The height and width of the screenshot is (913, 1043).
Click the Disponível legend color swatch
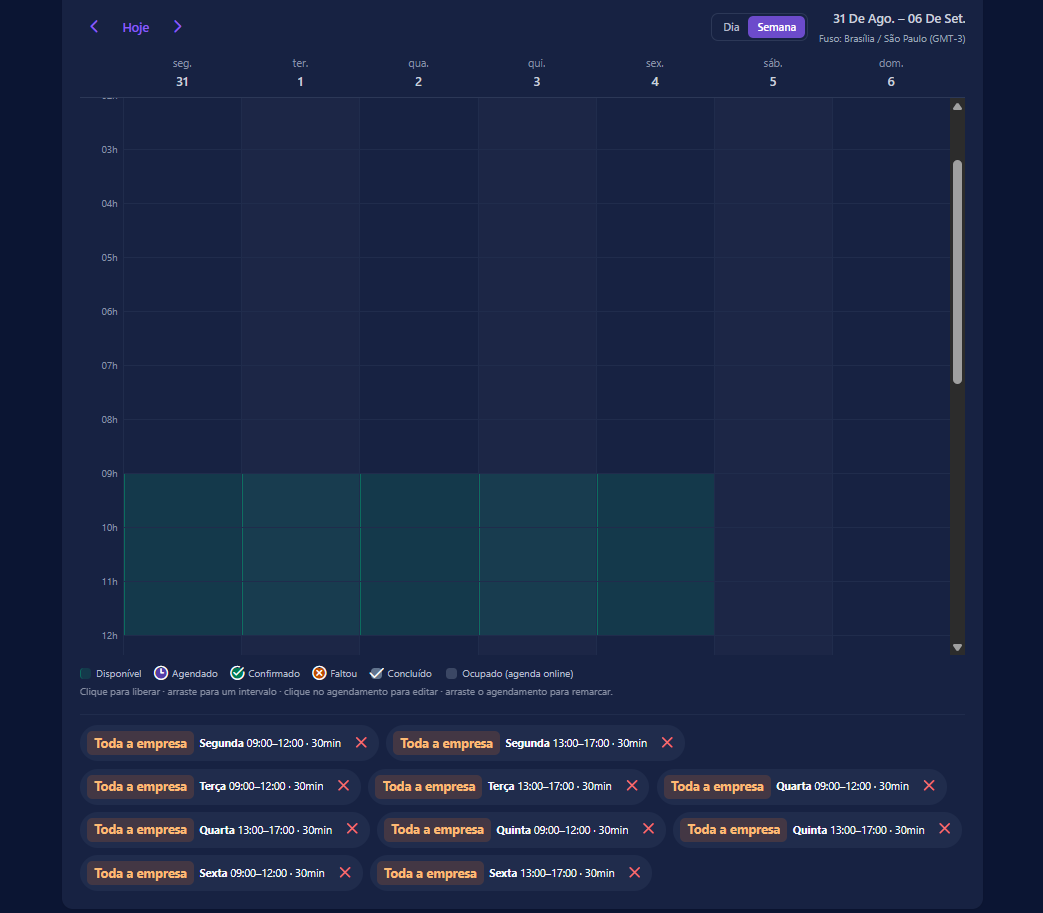tap(85, 674)
